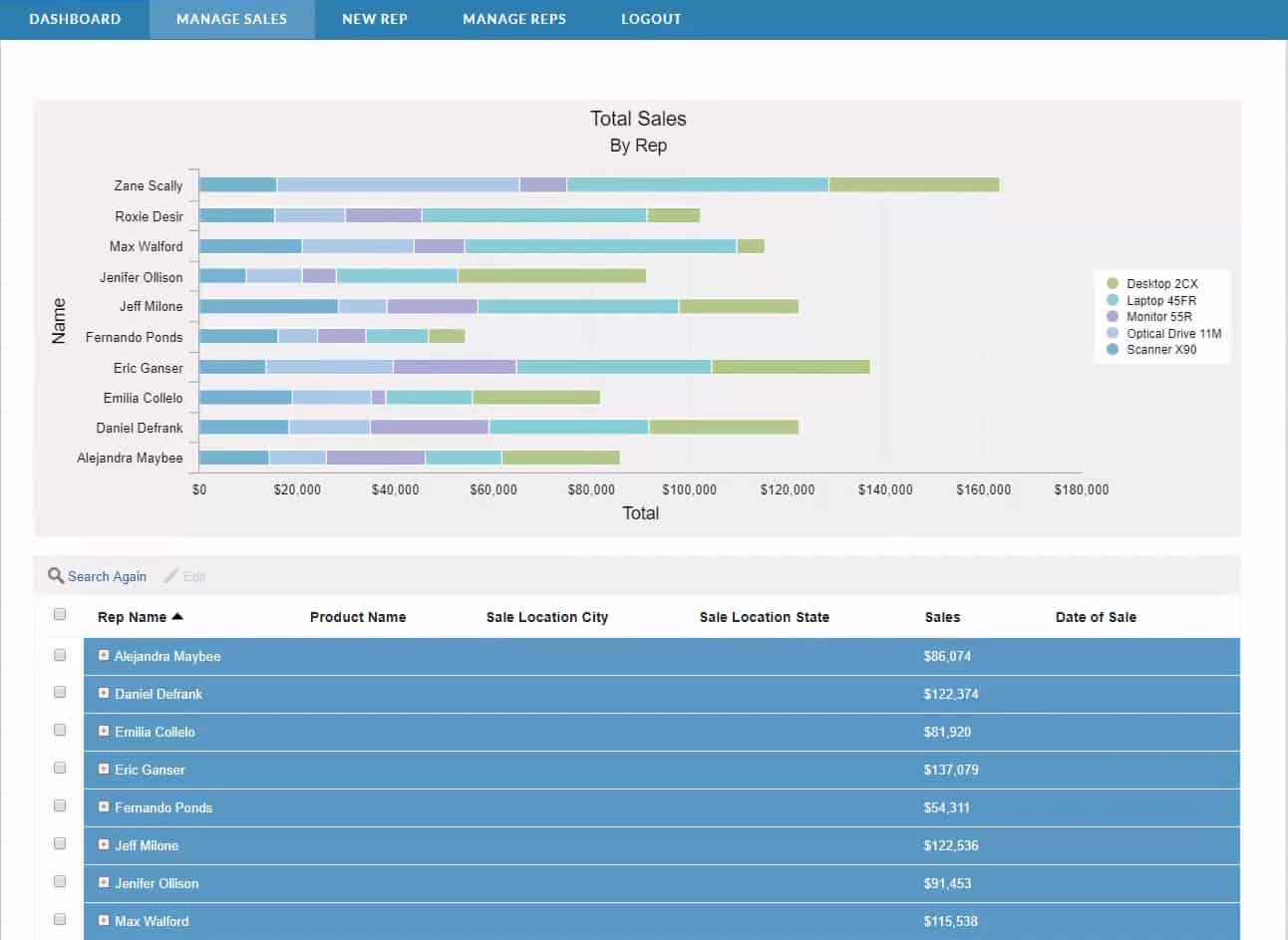
Task: Toggle Scanner X90 legend marker
Action: pyautogui.click(x=1113, y=350)
